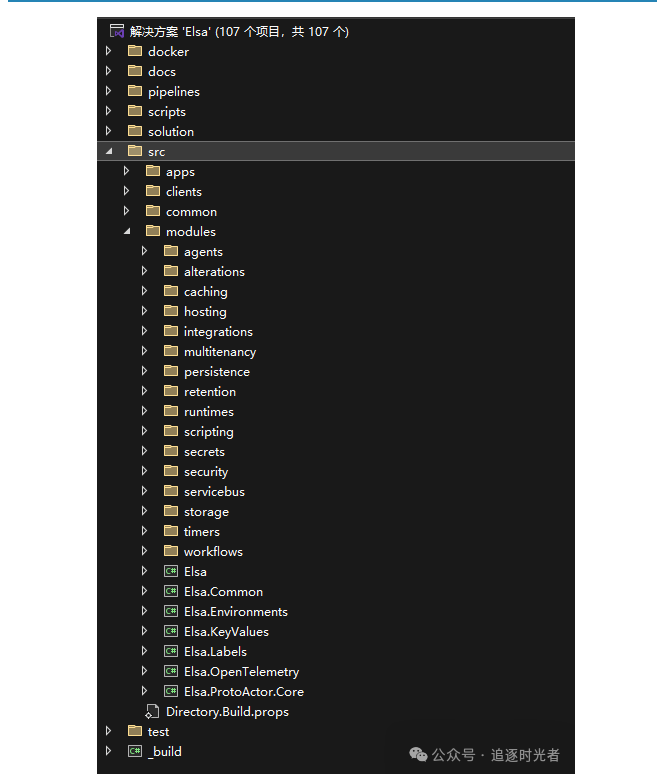
Task: Select the pipelines folder label
Action: pyautogui.click(x=174, y=92)
